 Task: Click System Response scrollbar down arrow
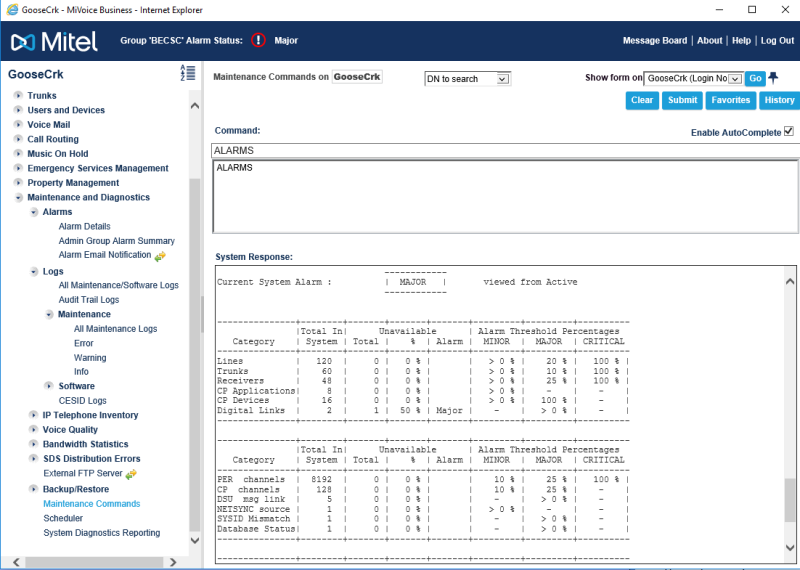click(790, 548)
